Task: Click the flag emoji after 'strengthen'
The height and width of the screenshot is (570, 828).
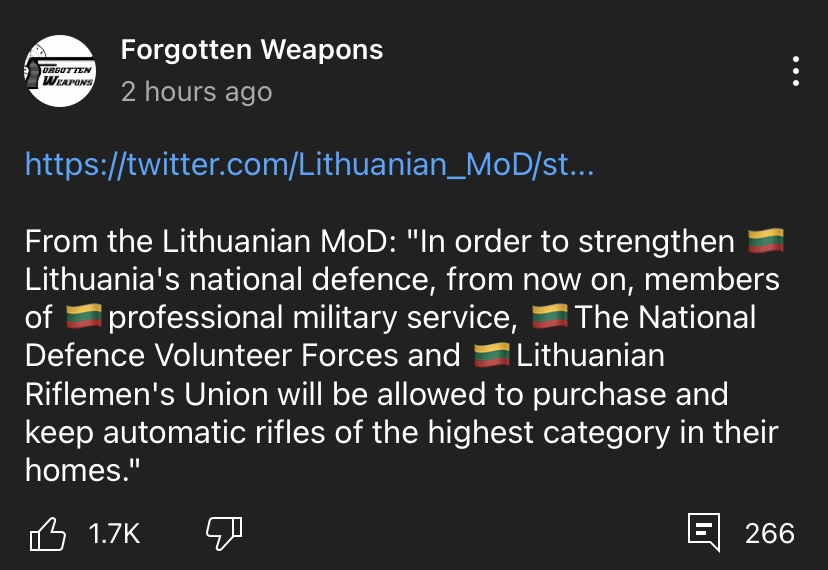Action: [766, 241]
